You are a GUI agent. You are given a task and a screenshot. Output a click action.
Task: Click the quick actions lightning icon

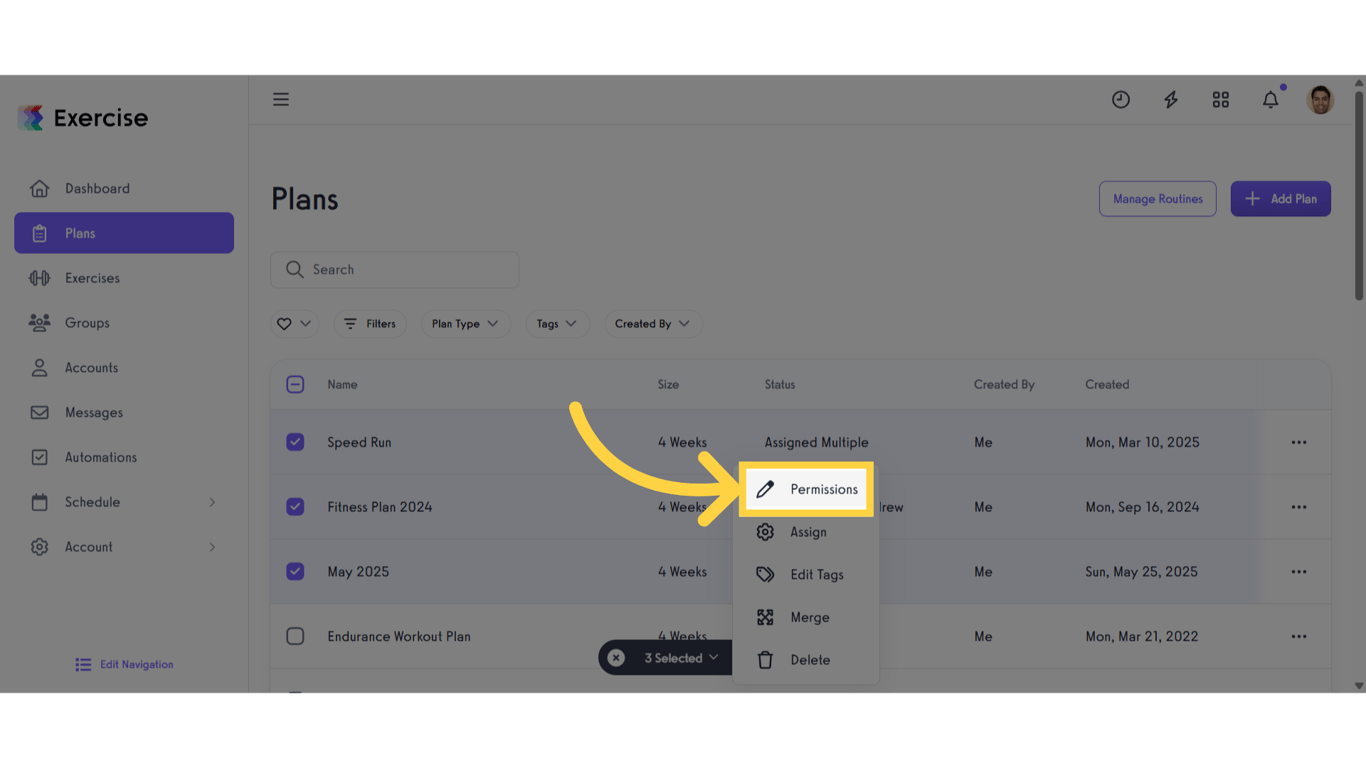pos(1170,99)
